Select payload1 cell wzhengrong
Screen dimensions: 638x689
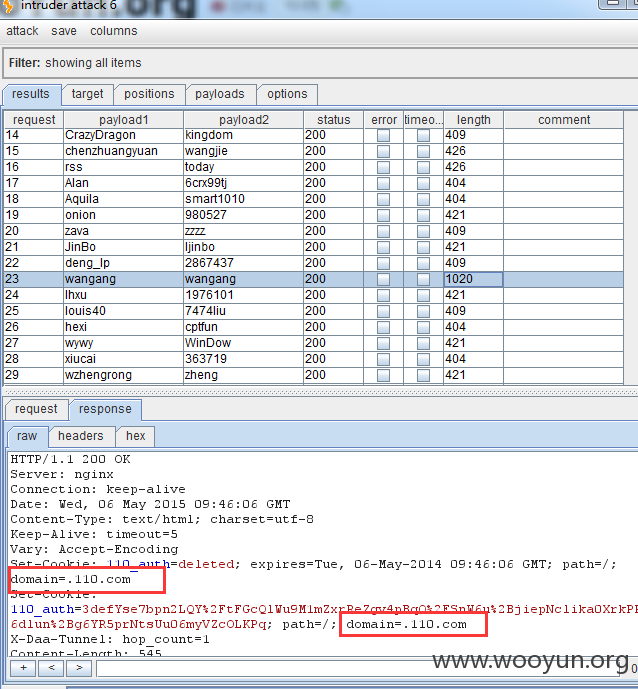(123, 375)
